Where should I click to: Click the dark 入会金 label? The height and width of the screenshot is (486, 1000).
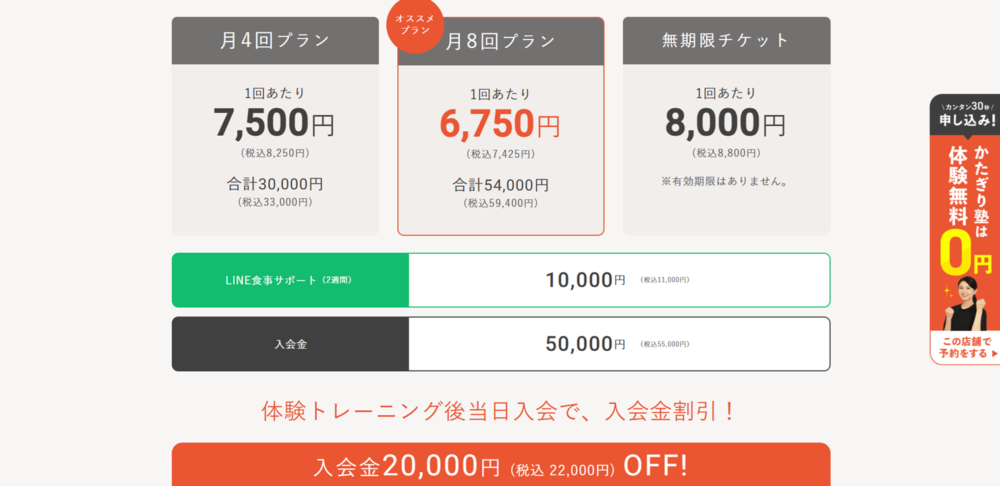pyautogui.click(x=290, y=344)
